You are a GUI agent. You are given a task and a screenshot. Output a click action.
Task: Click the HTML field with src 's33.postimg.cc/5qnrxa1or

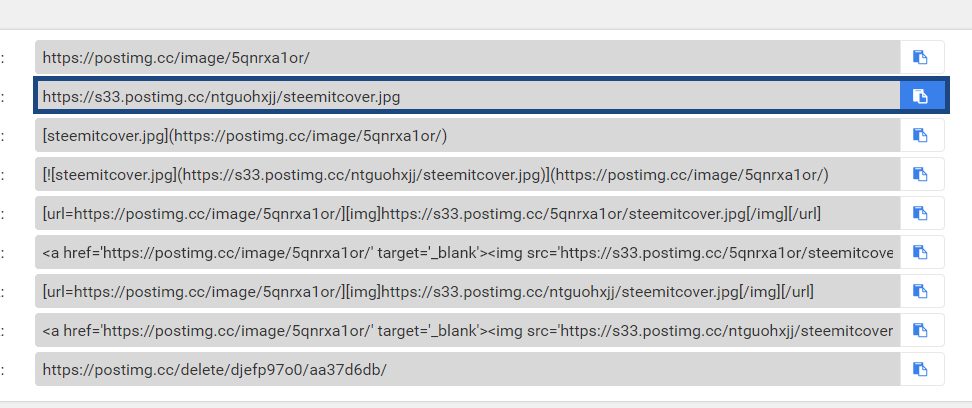tap(467, 252)
